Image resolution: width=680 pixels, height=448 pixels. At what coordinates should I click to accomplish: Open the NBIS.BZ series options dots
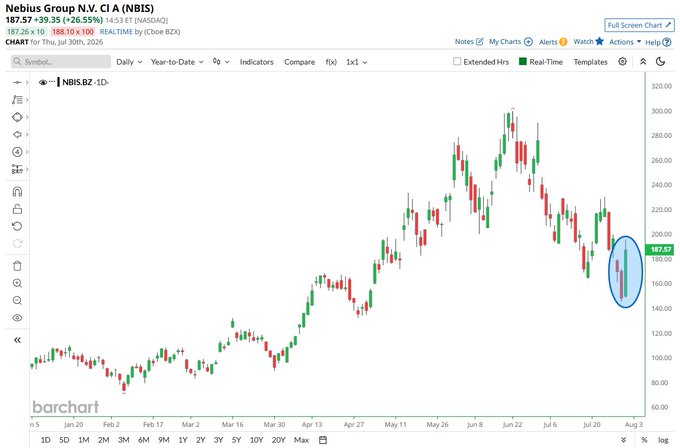52,82
